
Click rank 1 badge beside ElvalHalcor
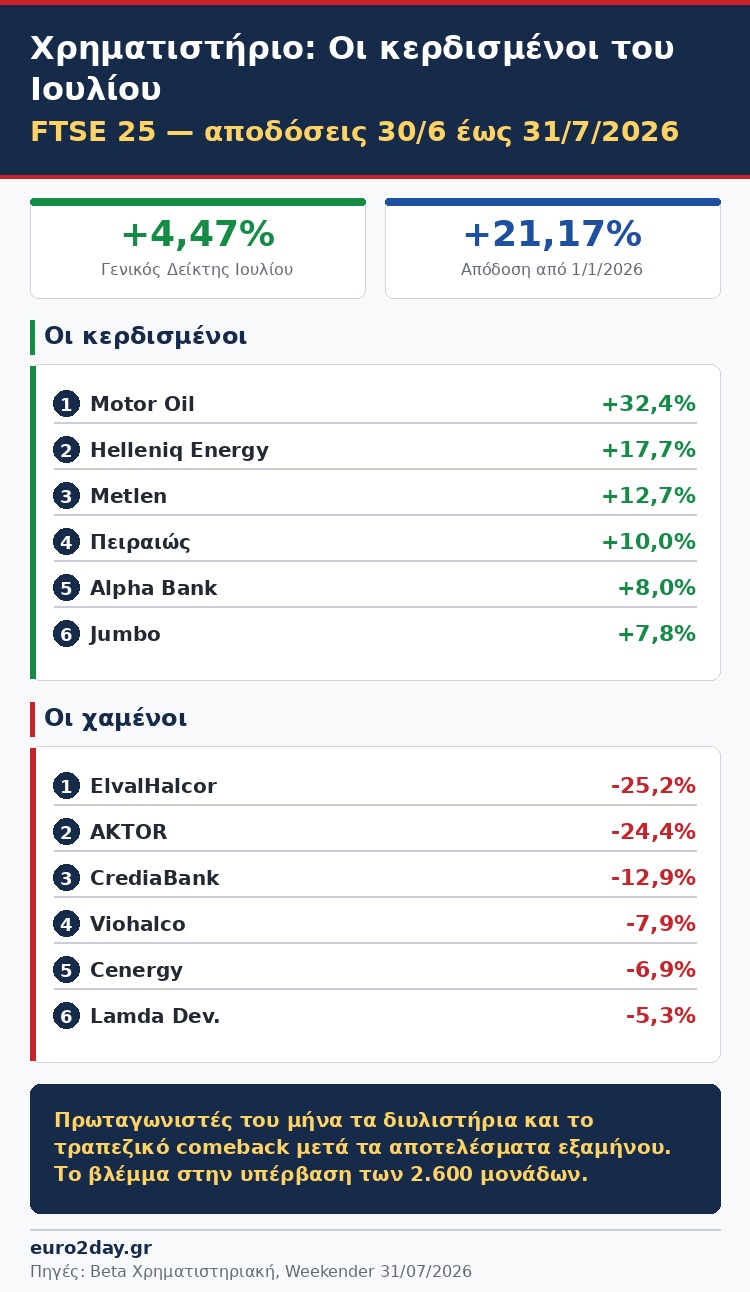66,786
